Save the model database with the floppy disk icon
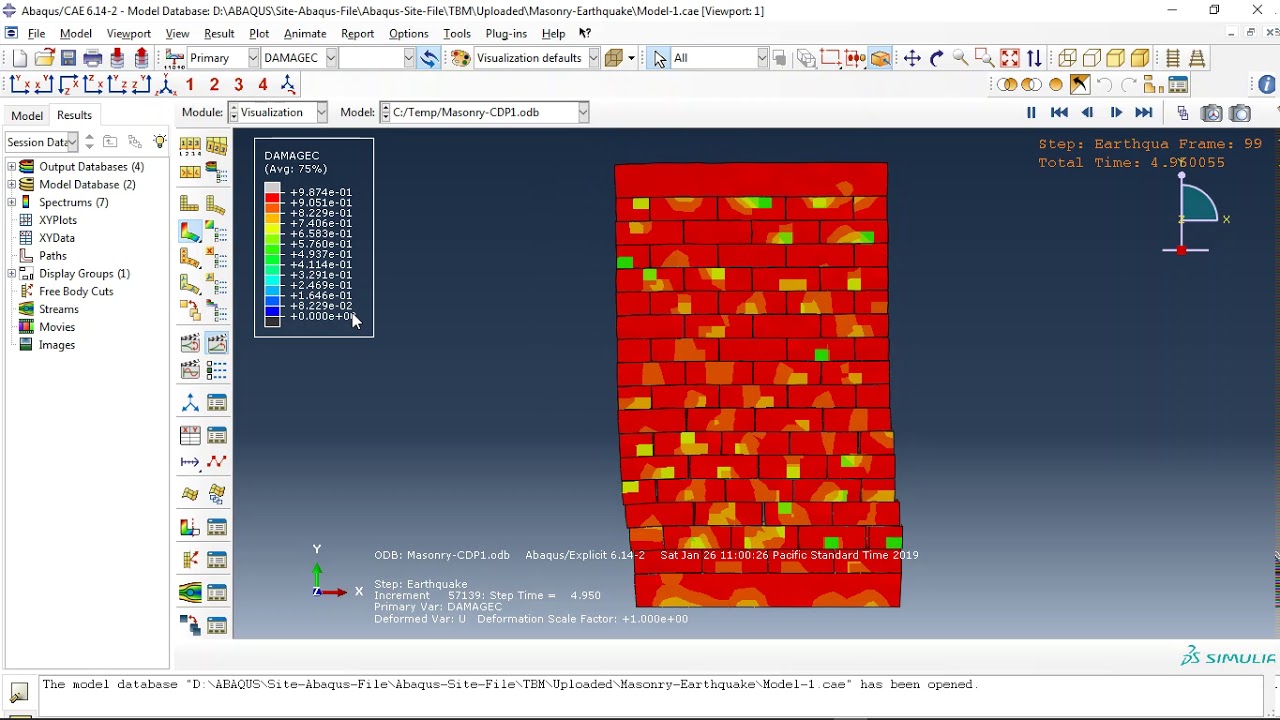Image resolution: width=1280 pixels, height=720 pixels. coord(68,58)
